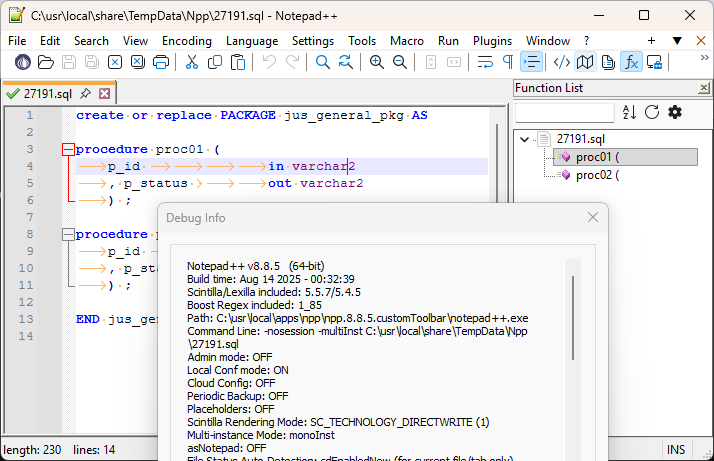The image size is (714, 461).
Task: Open the Encoding menu
Action: click(x=186, y=40)
